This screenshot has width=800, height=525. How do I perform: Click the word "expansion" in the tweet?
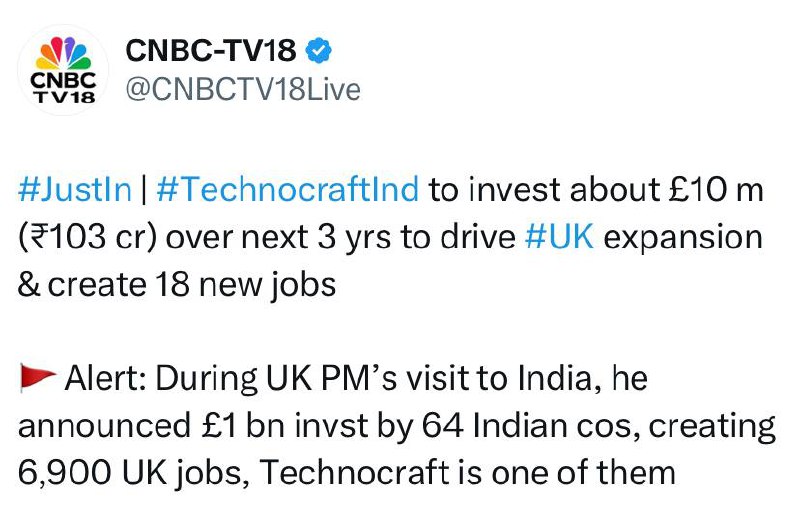click(687, 238)
